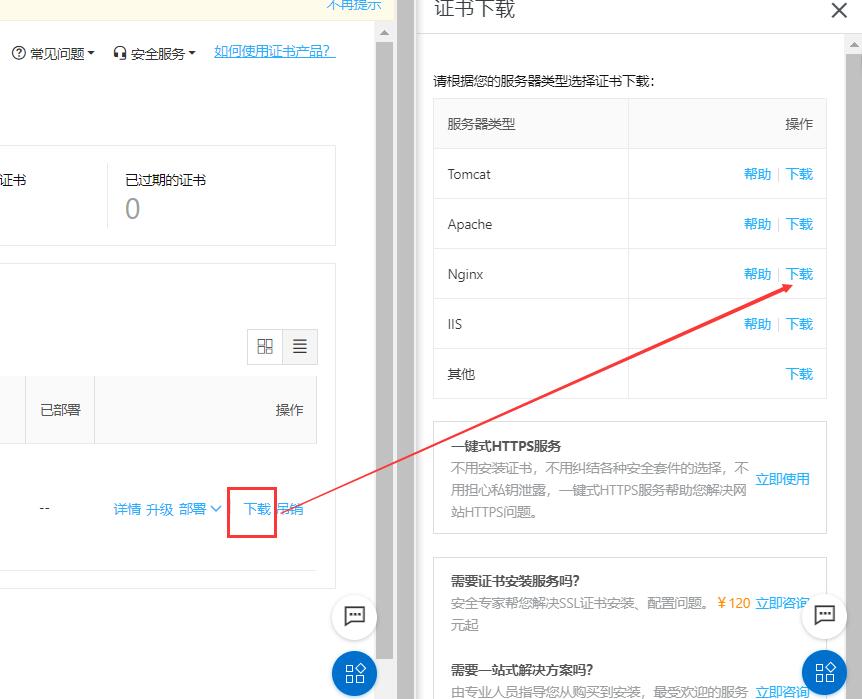
Task: Download the 其他 type certificate
Action: 799,375
